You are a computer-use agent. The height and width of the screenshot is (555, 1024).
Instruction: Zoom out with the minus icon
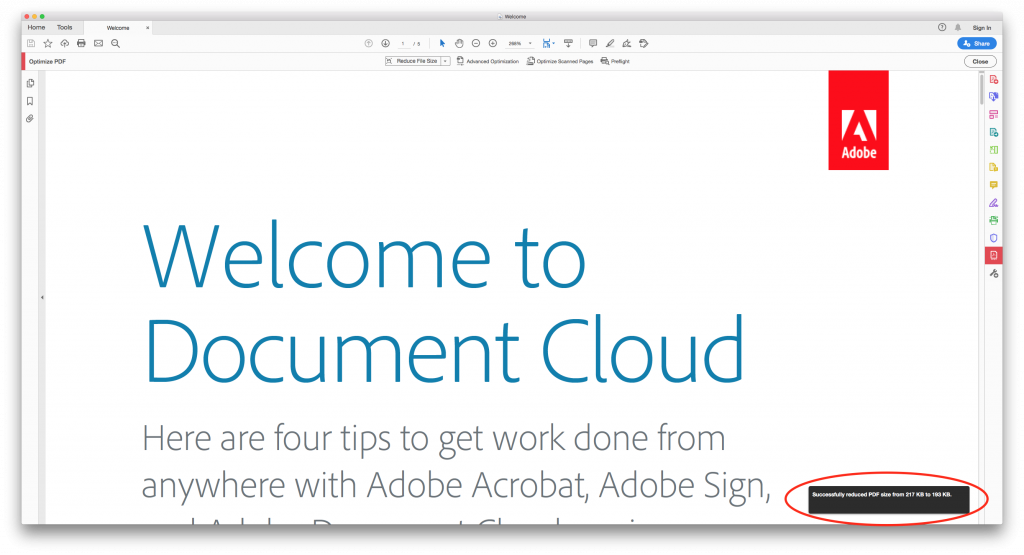click(x=476, y=43)
